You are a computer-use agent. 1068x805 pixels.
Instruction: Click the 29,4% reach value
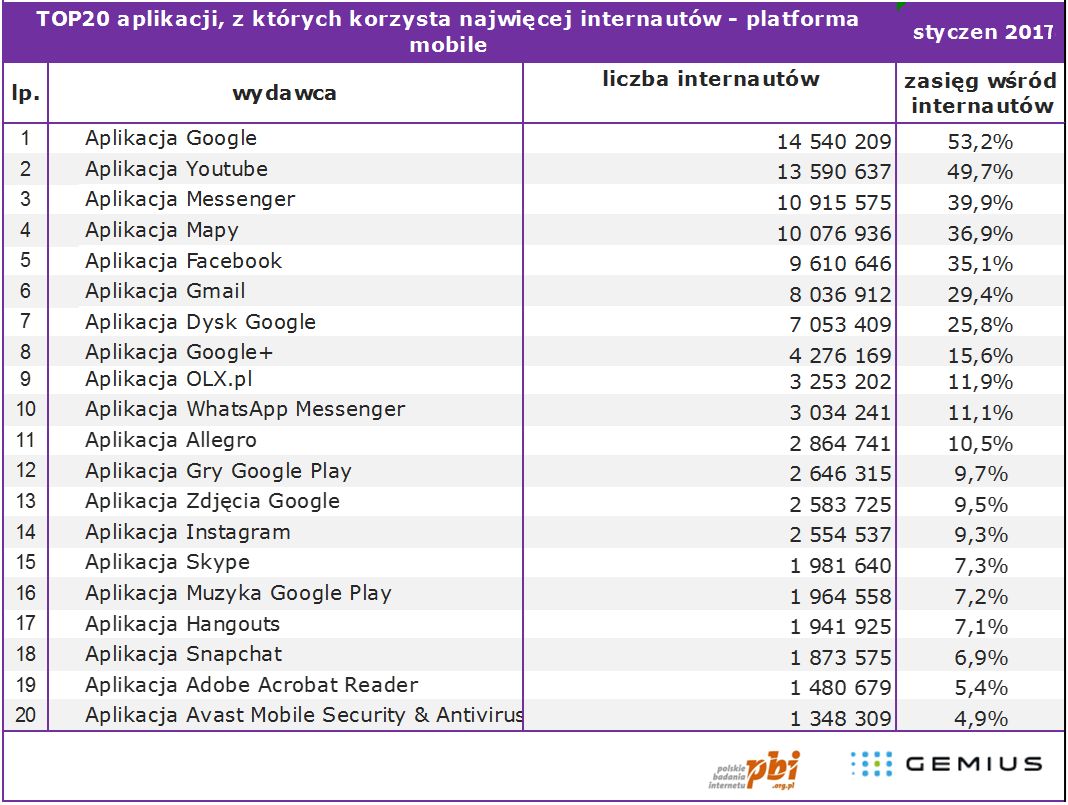[980, 295]
